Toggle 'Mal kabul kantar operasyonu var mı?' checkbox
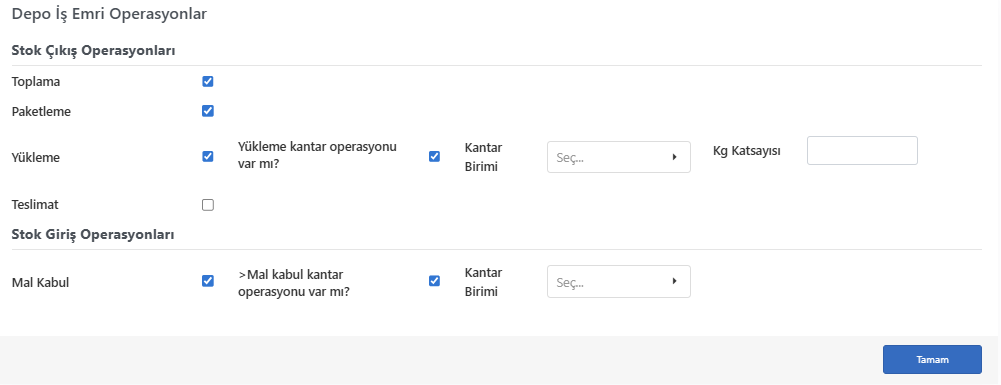Viewport: 1001px width, 385px height. point(434,281)
